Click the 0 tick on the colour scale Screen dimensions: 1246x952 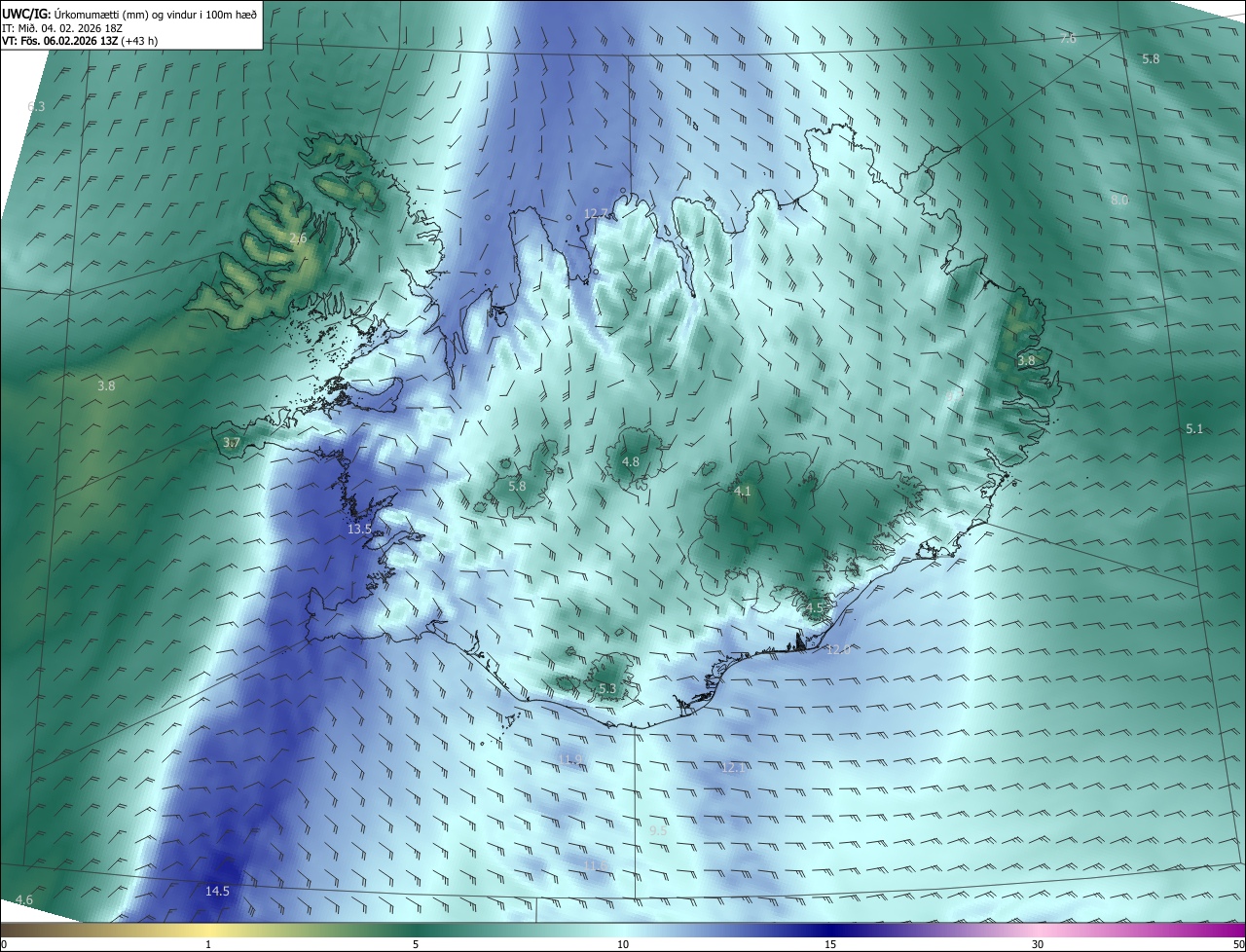(x=4, y=944)
